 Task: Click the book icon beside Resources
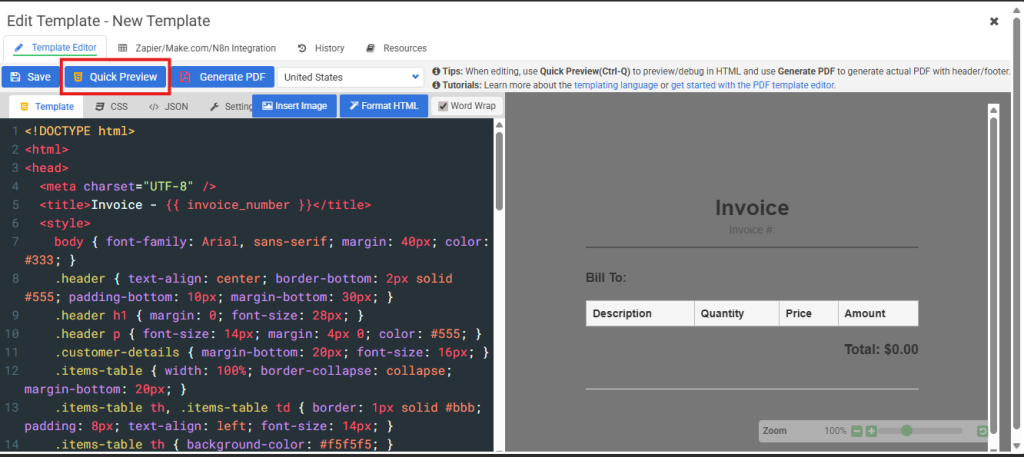pos(370,48)
